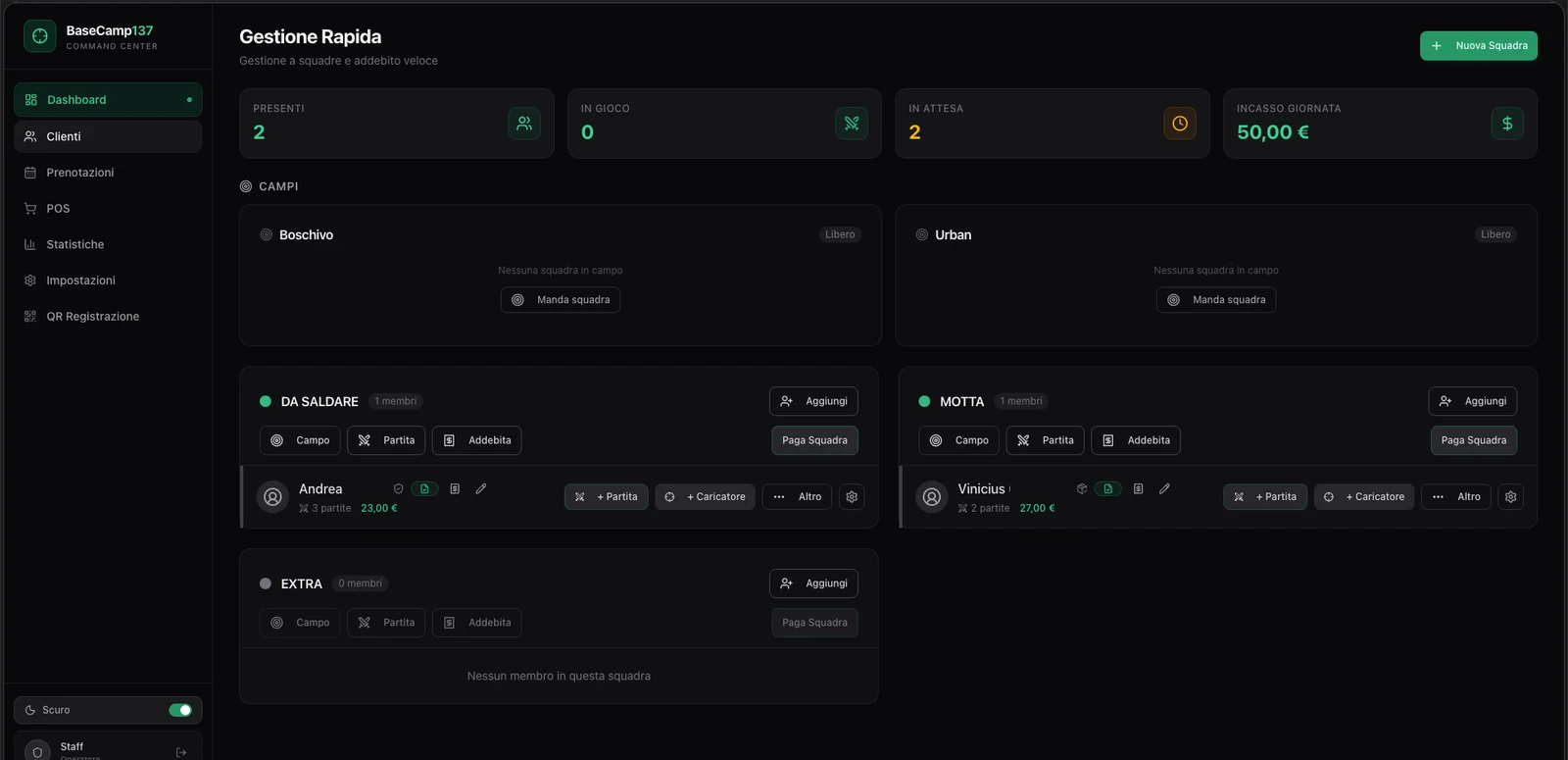This screenshot has height=760, width=1568.
Task: Open Impostazioni in the sidebar
Action: click(x=108, y=280)
